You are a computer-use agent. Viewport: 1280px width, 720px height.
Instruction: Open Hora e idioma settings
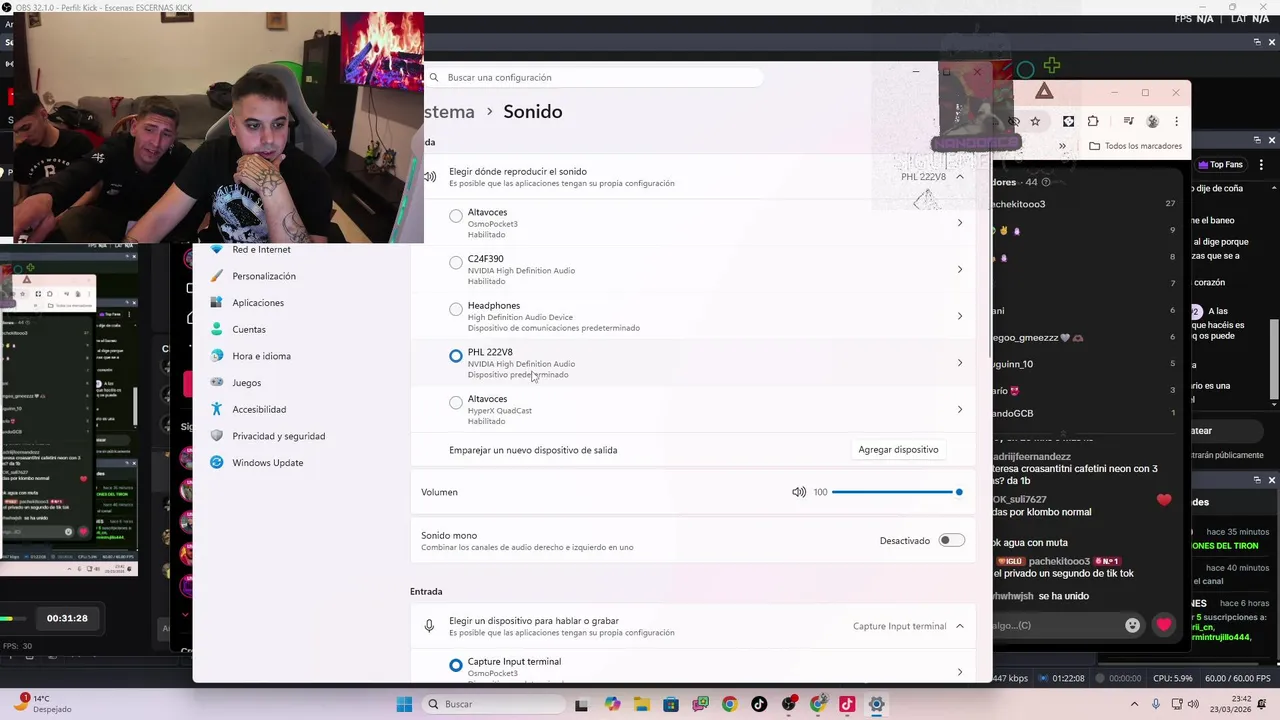tap(261, 356)
